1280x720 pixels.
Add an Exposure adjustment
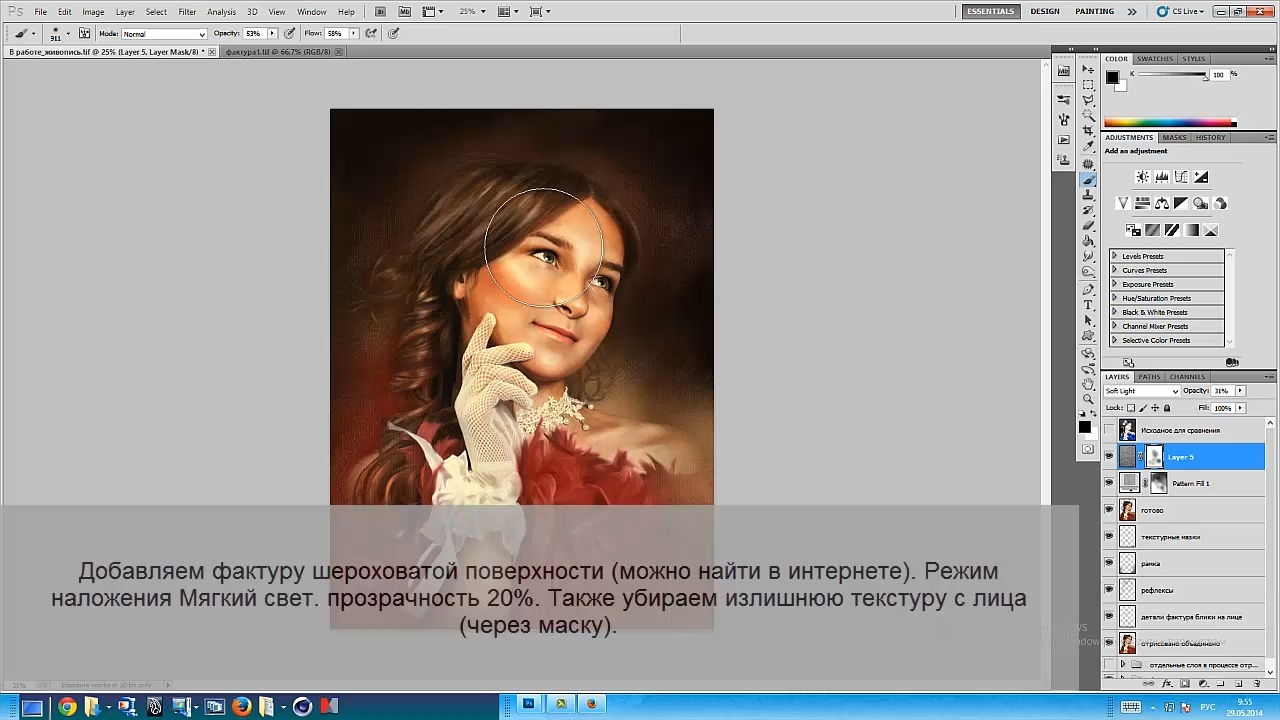(x=1201, y=177)
